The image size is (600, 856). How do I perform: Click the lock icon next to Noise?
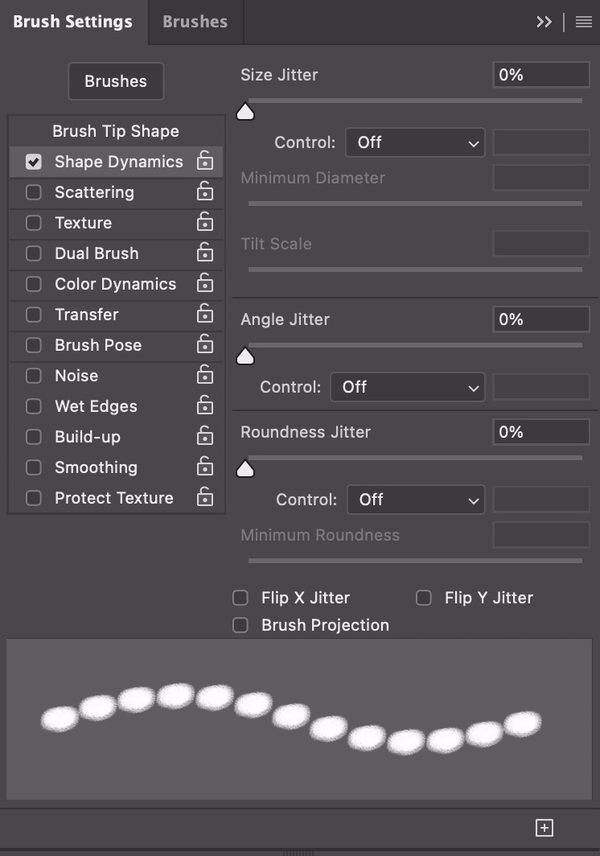(x=205, y=376)
